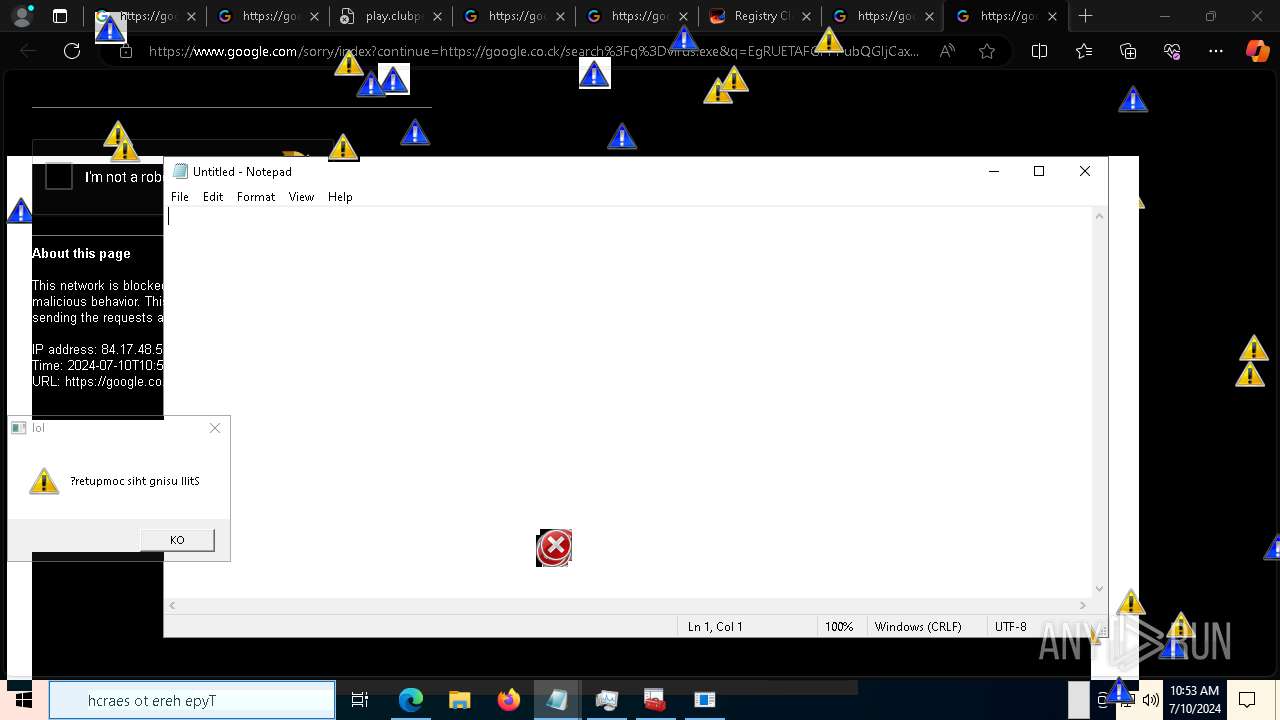This screenshot has height=720, width=1280.
Task: Select the Notepad taskbar icon
Action: pos(557,700)
